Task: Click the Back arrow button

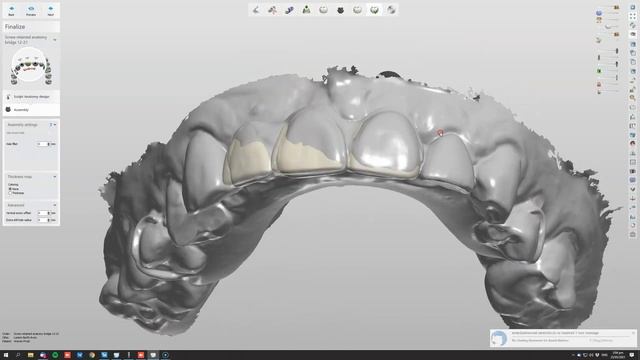Action: tap(11, 11)
